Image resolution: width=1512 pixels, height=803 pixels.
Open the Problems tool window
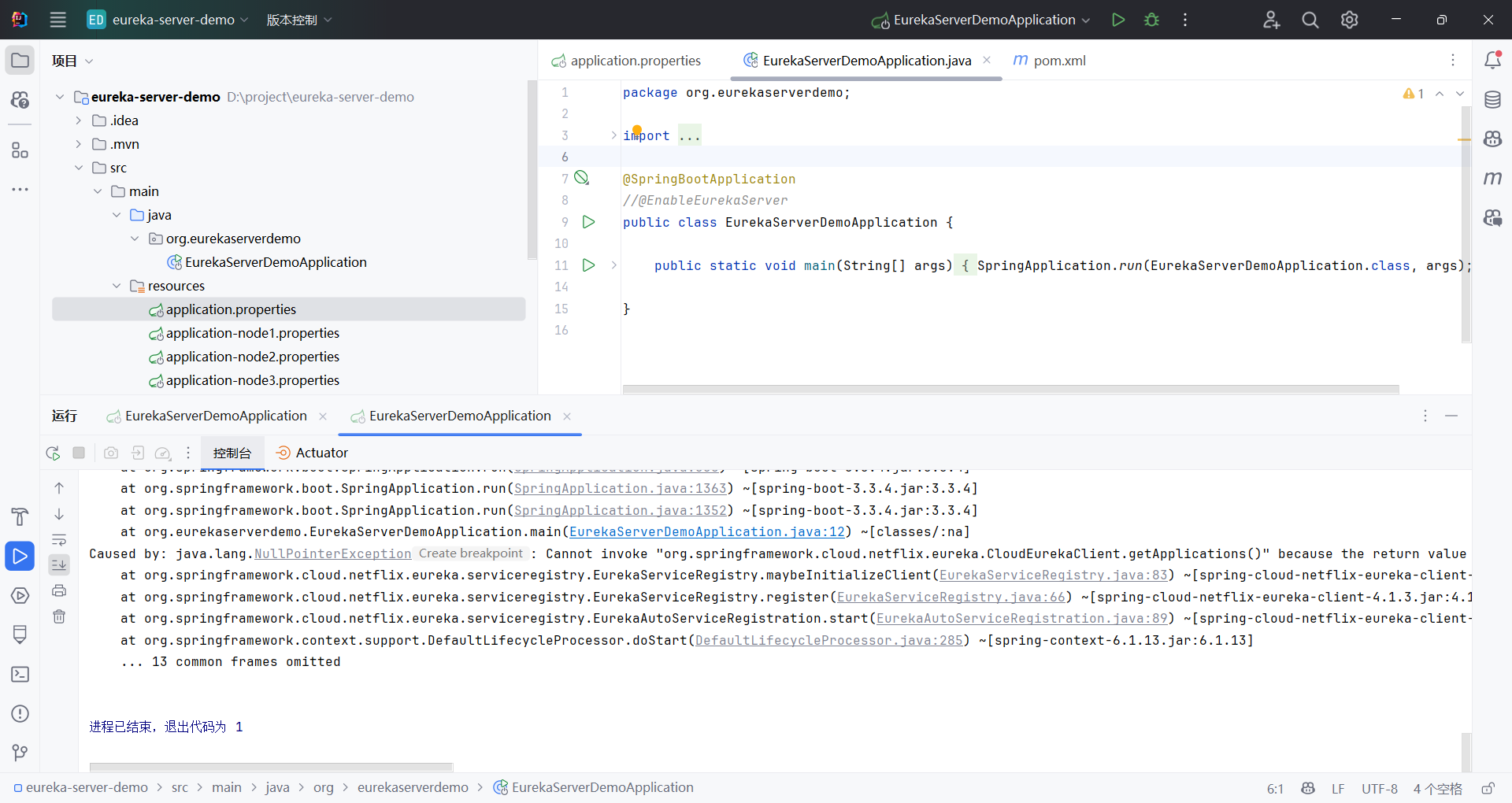(20, 714)
